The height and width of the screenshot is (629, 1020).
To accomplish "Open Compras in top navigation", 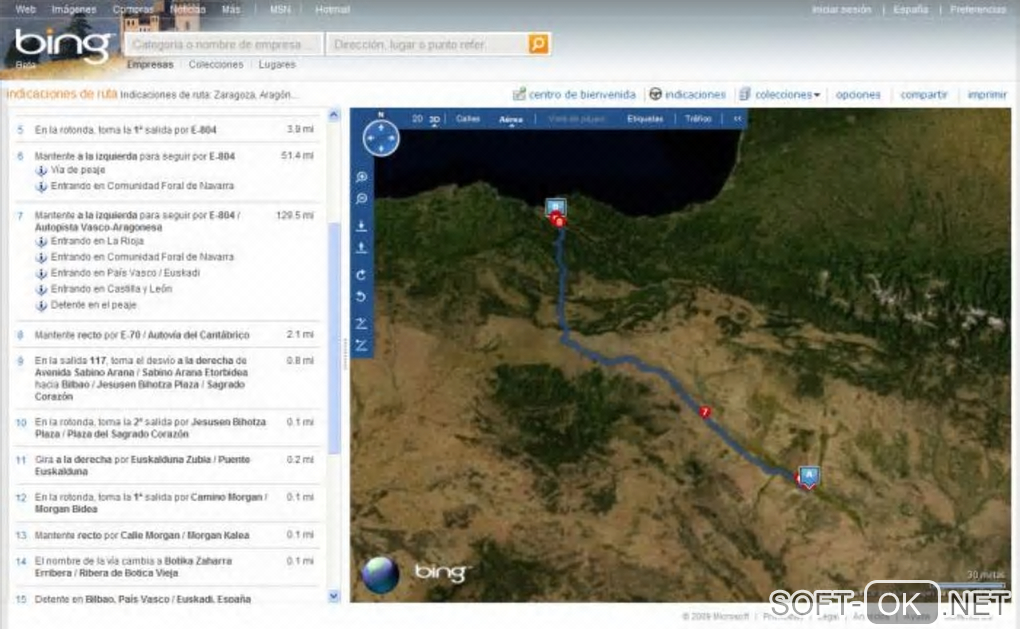I will [x=133, y=9].
